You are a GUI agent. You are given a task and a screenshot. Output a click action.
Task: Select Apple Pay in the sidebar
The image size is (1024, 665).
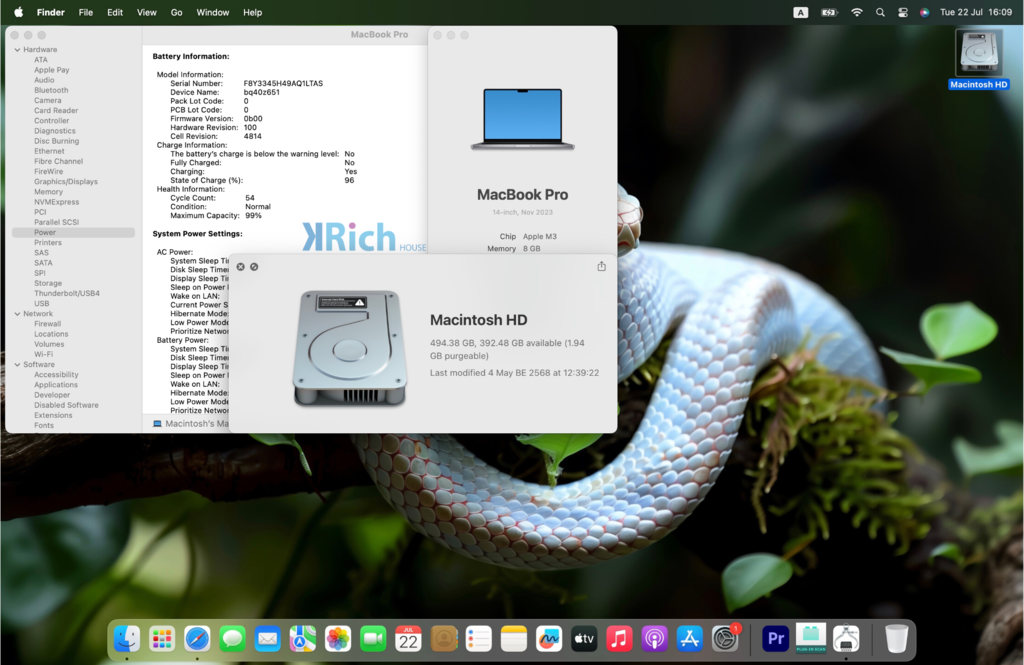click(52, 70)
